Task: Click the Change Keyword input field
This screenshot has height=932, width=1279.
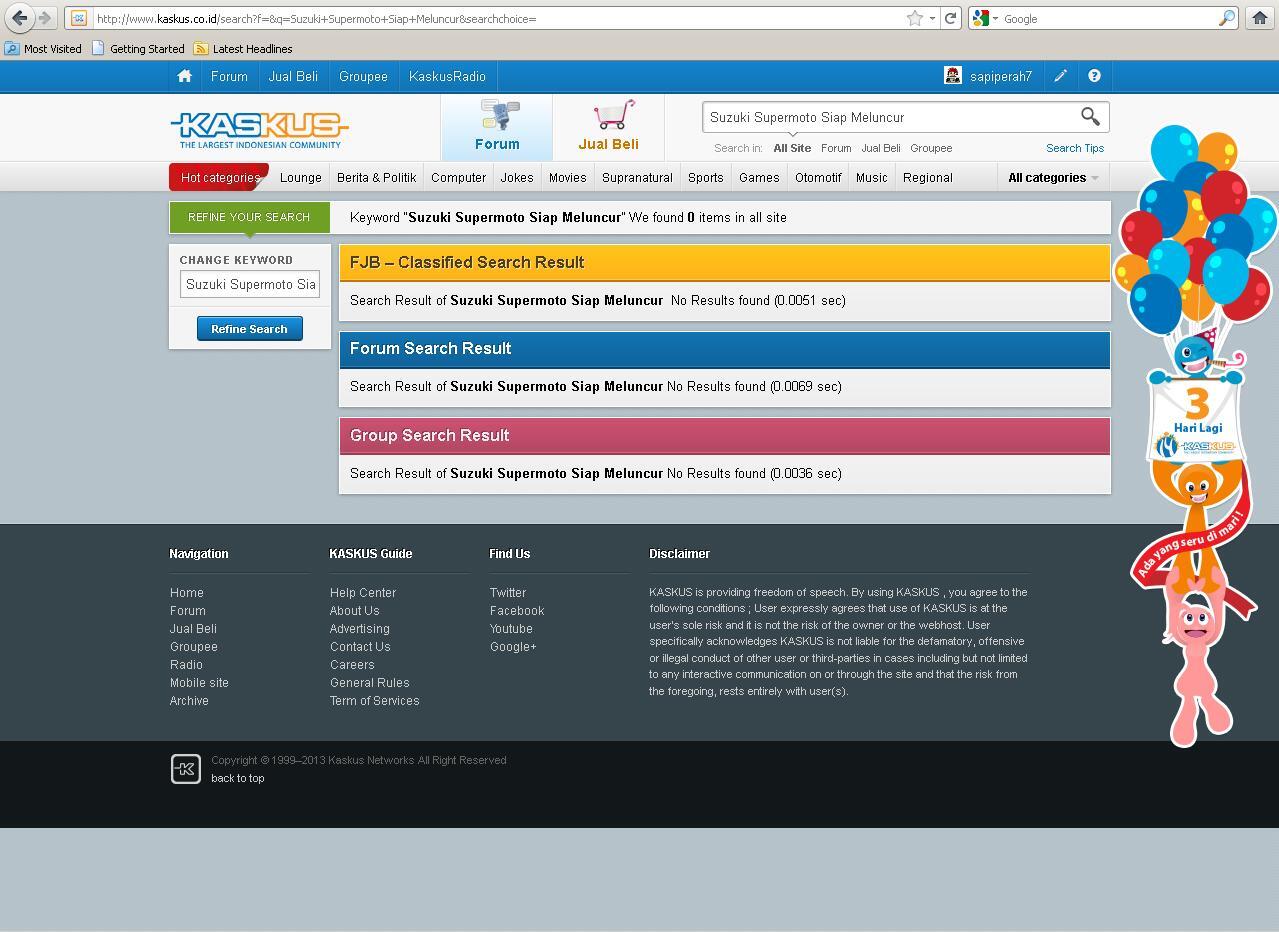Action: coord(250,284)
